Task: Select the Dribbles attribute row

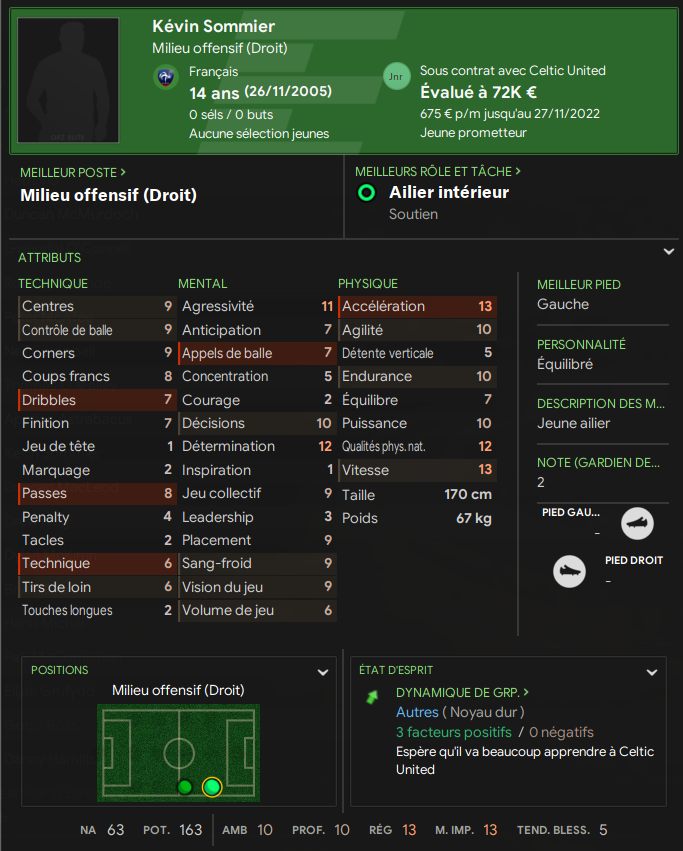Action: [97, 400]
